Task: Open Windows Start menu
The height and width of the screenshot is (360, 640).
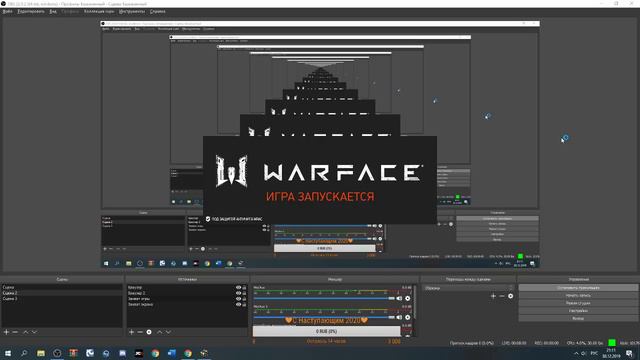Action: [8, 353]
